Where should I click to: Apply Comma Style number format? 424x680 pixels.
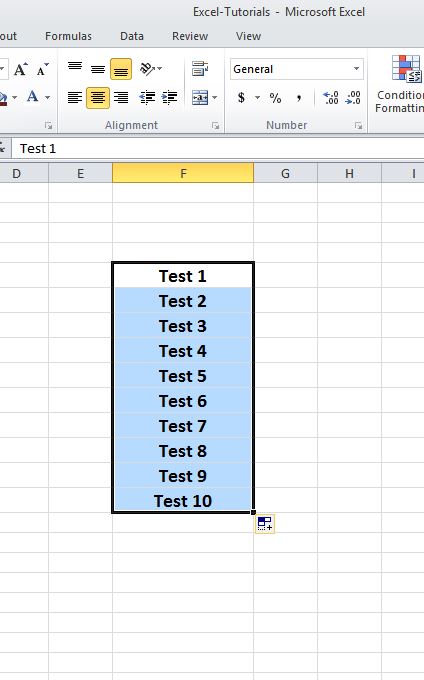(299, 98)
